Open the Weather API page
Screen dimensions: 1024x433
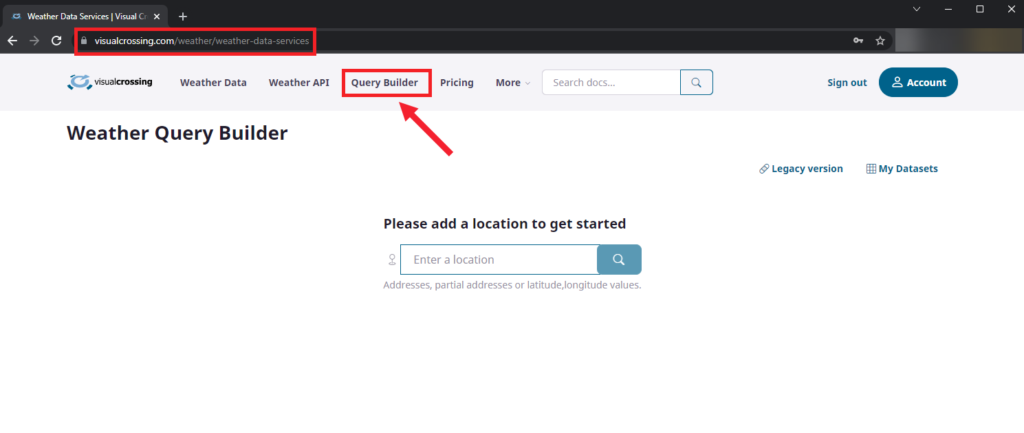[x=299, y=83]
